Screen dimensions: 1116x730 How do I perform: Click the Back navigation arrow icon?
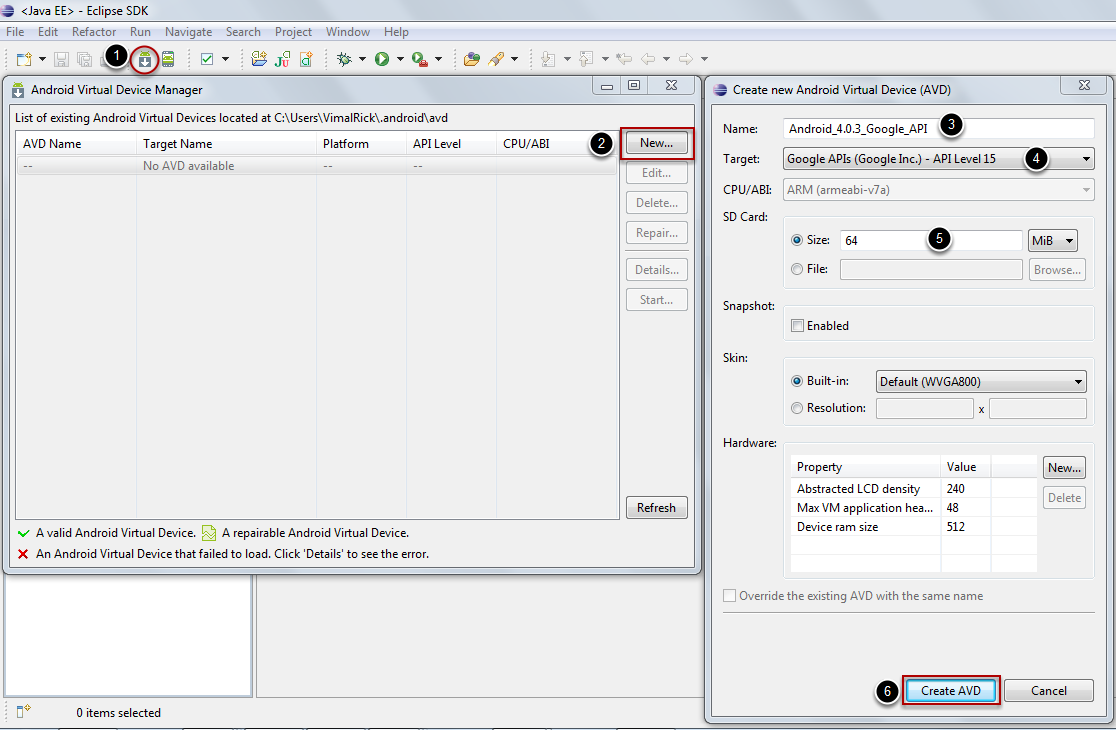pyautogui.click(x=648, y=59)
